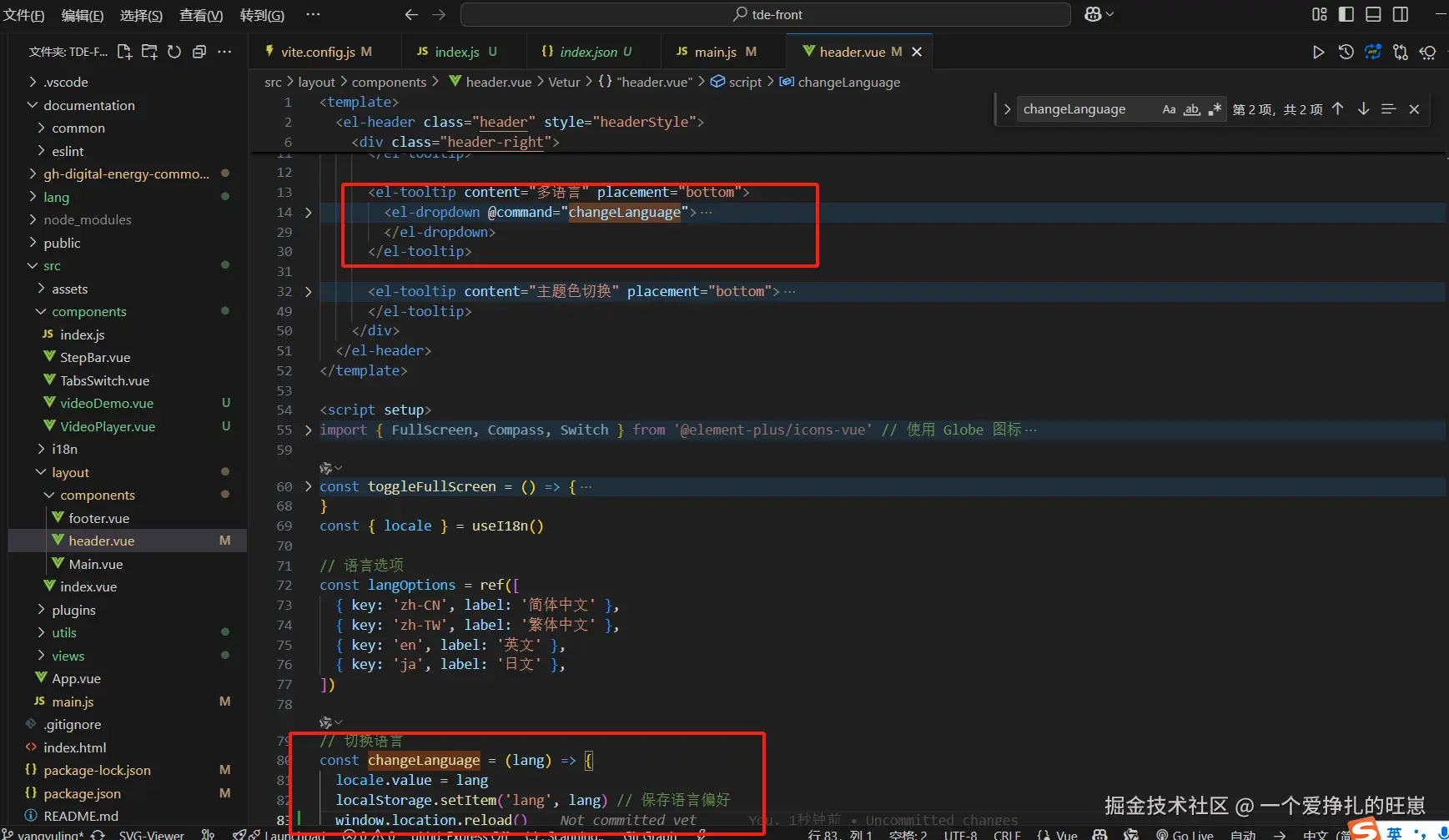Image resolution: width=1449 pixels, height=840 pixels.
Task: Click the Run play button in editor toolbar
Action: [1318, 53]
